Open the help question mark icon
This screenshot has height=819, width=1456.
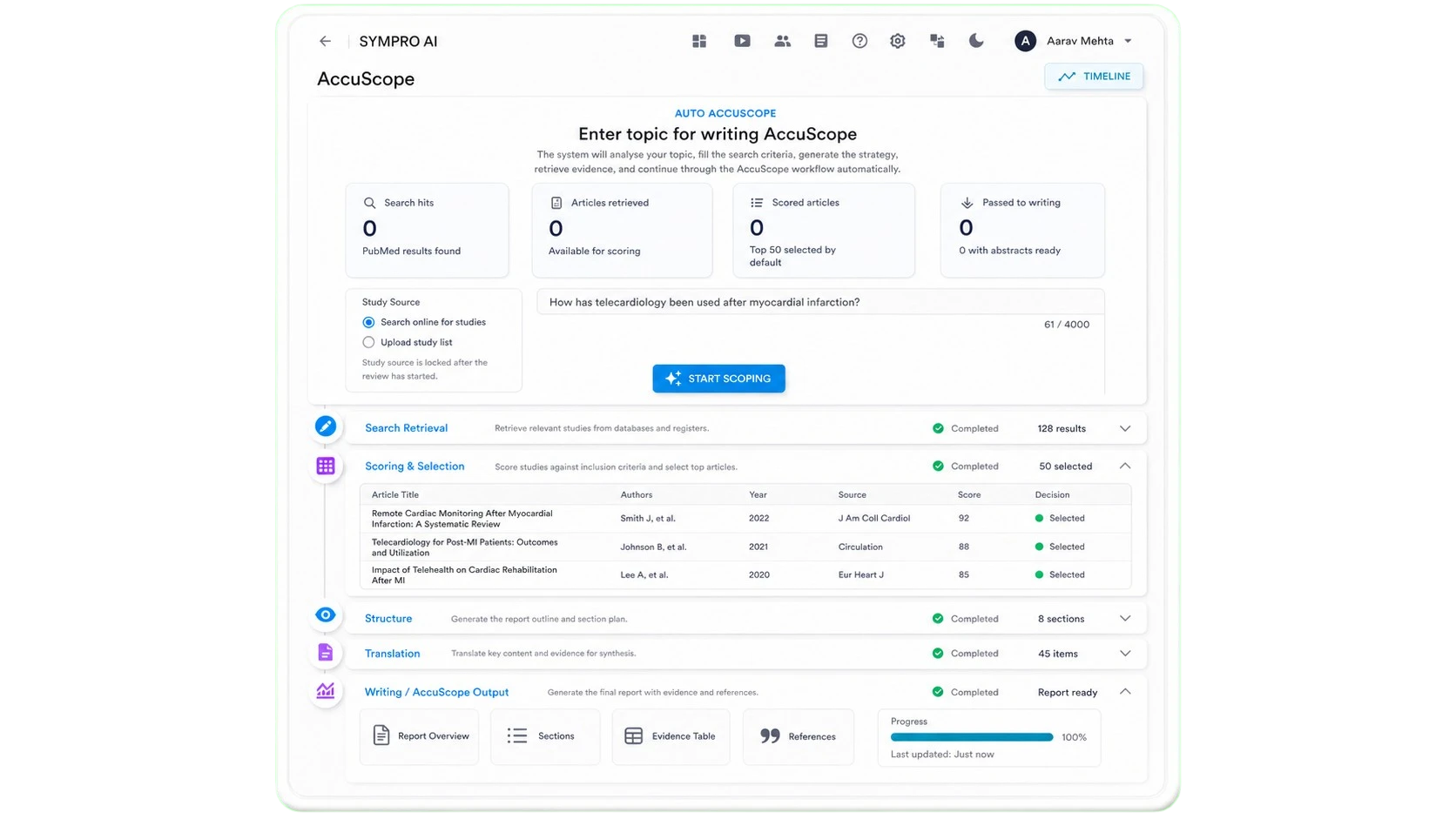tap(859, 41)
